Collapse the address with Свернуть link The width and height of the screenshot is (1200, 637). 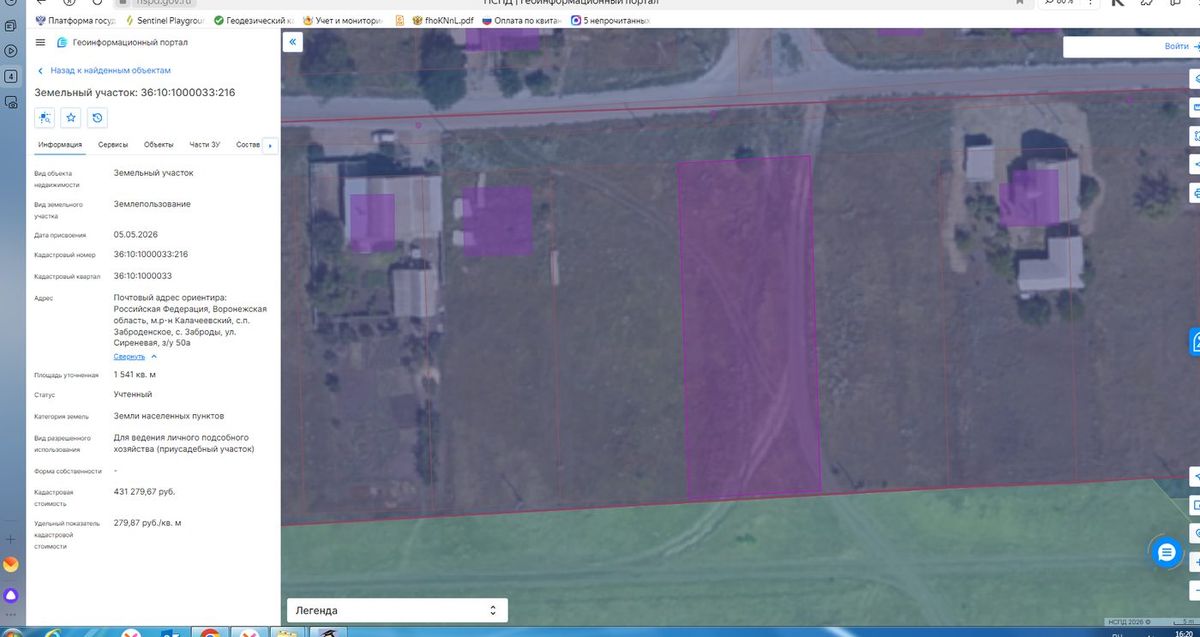coord(134,356)
